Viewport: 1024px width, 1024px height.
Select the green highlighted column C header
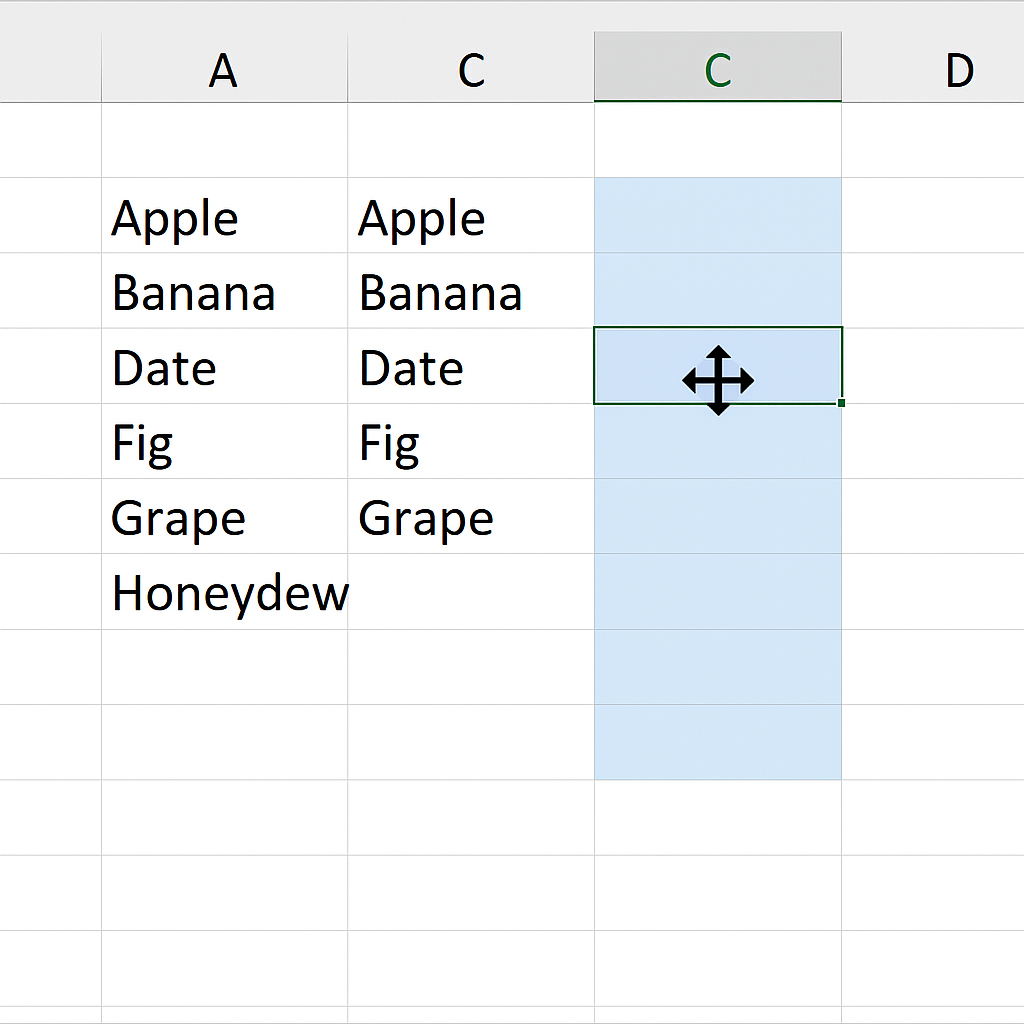pyautogui.click(x=718, y=67)
